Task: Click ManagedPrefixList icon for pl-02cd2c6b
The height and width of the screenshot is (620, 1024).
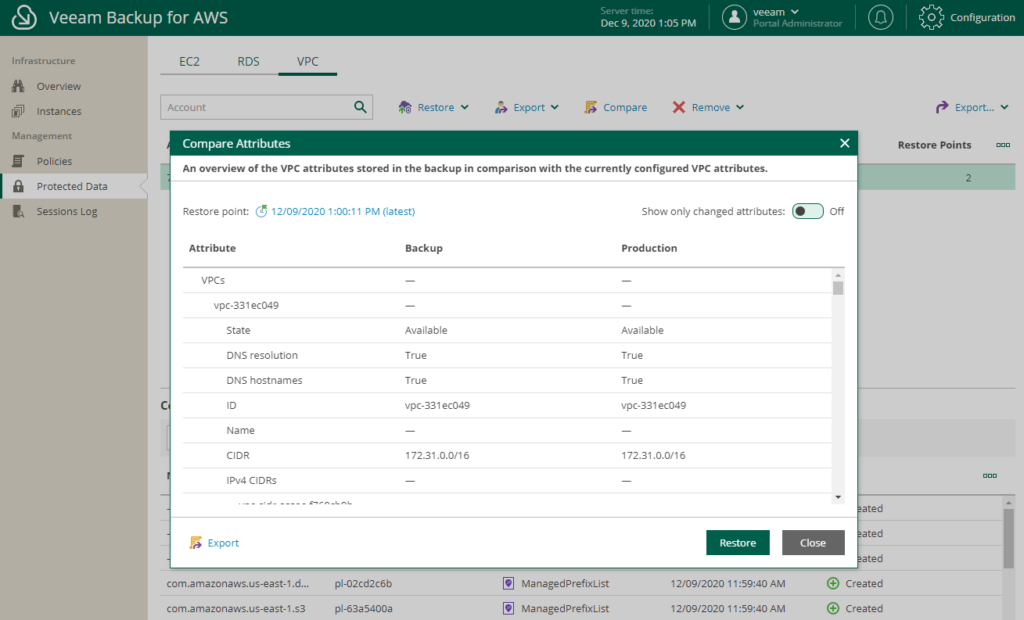Action: coord(508,583)
